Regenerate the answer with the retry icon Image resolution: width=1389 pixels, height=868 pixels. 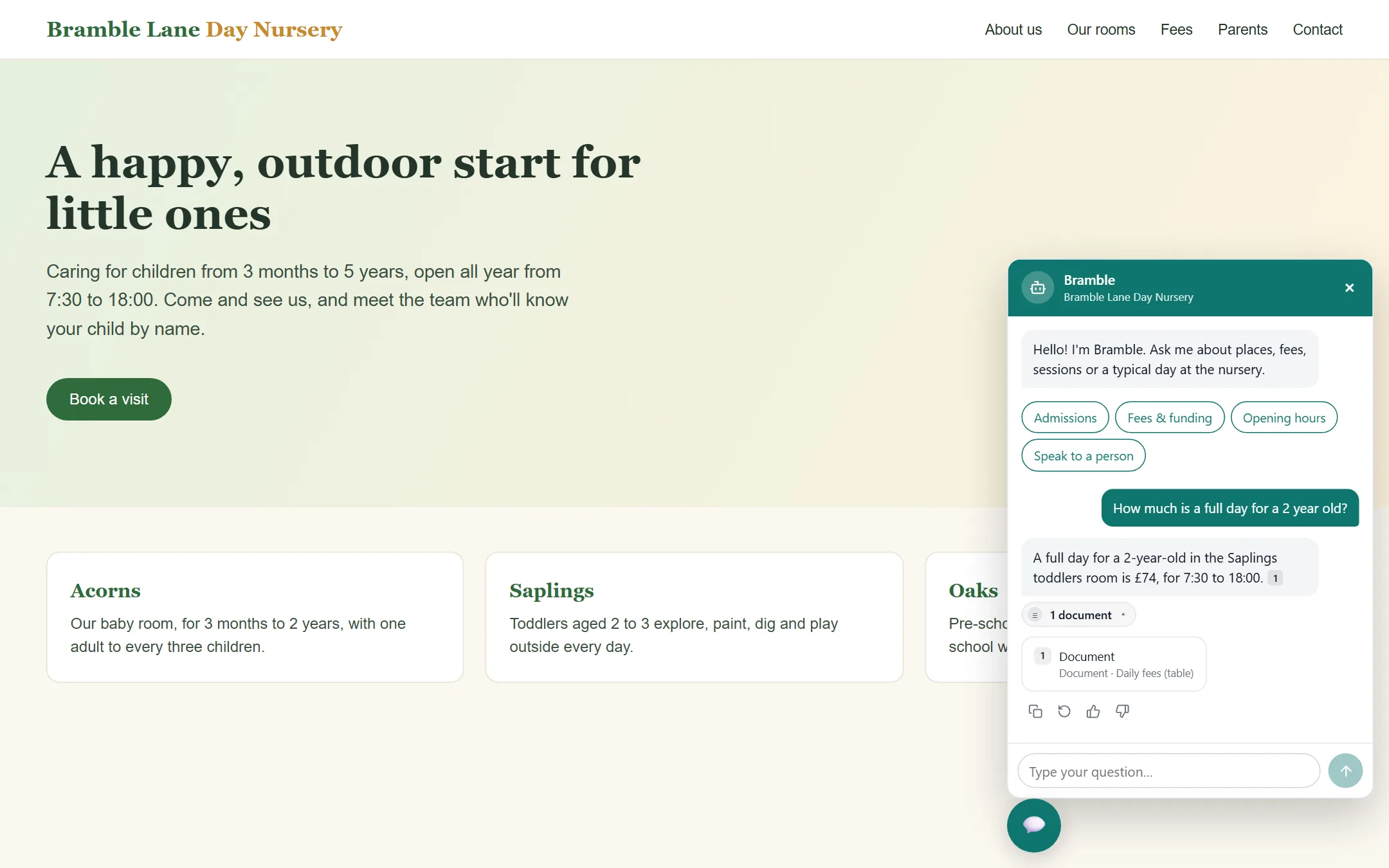click(1064, 711)
